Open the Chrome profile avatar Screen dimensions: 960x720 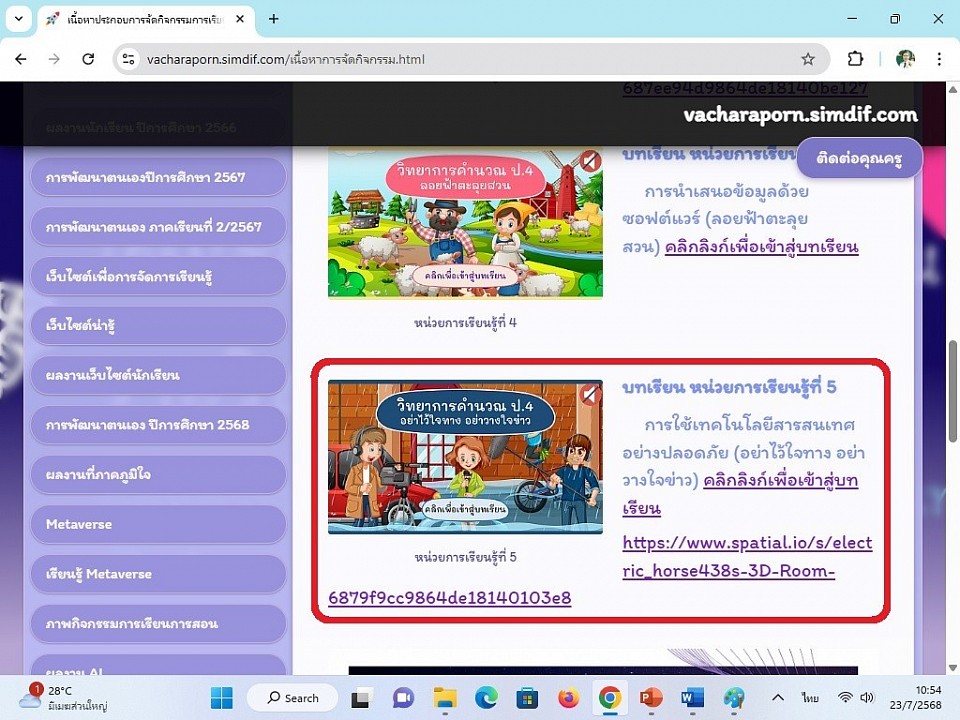tap(905, 59)
